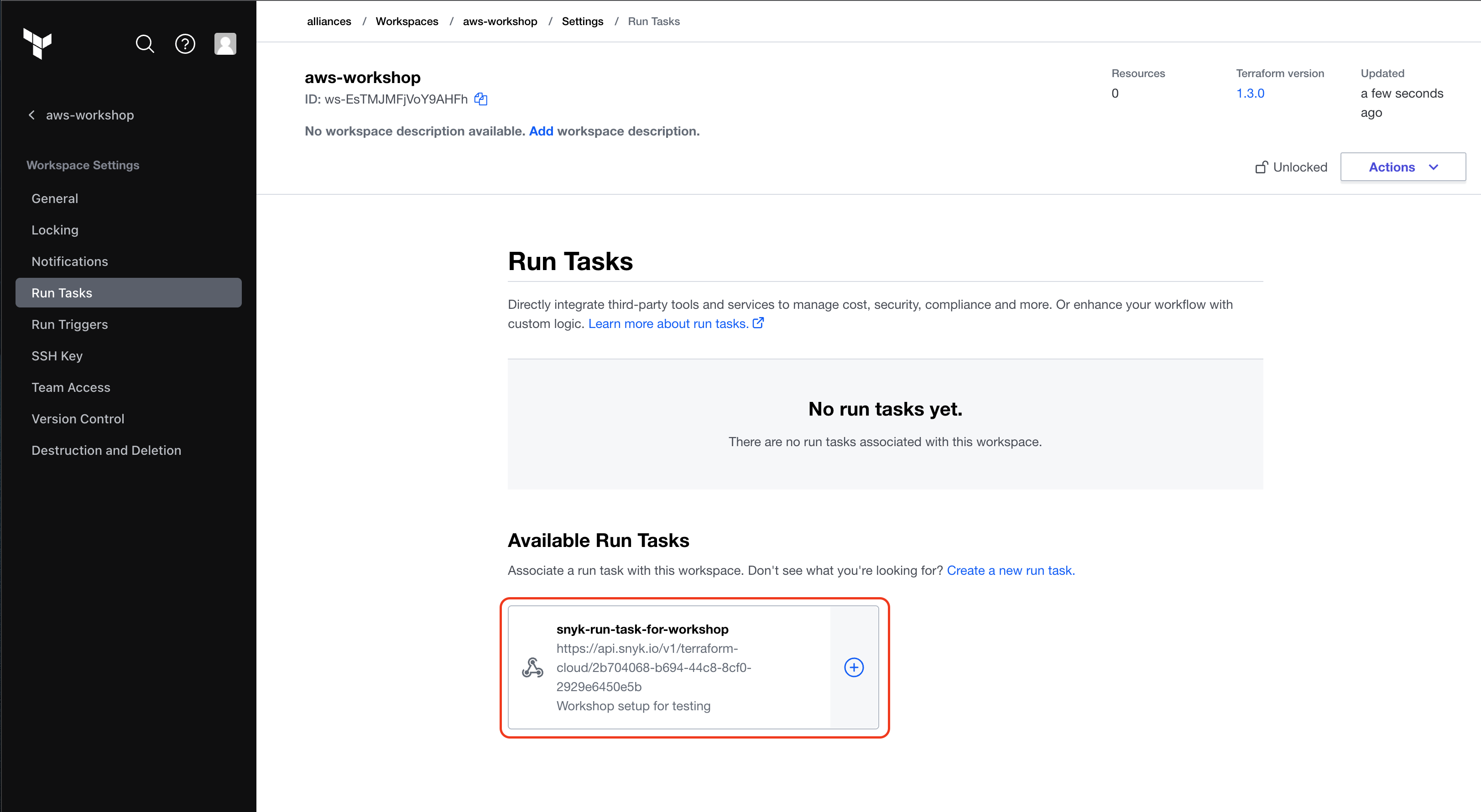1481x812 pixels.
Task: Click Workspaces breadcrumb link
Action: pos(407,21)
